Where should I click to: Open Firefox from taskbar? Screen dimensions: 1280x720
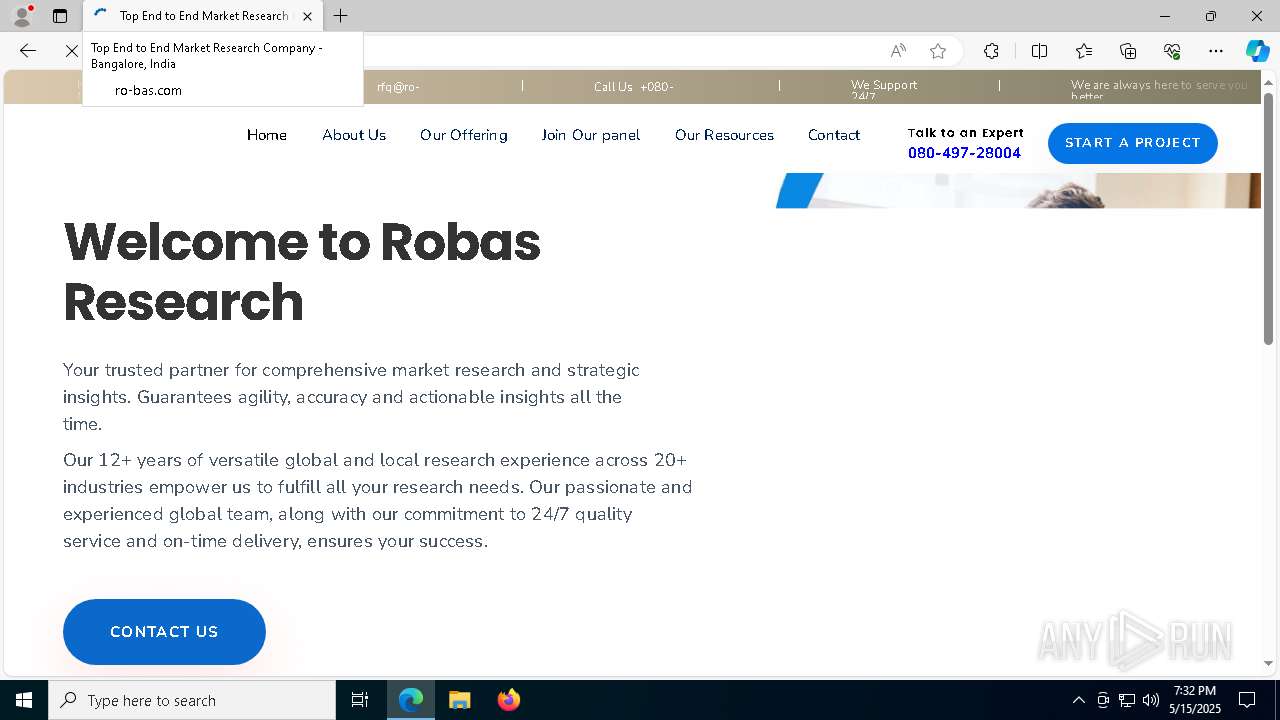coord(508,700)
